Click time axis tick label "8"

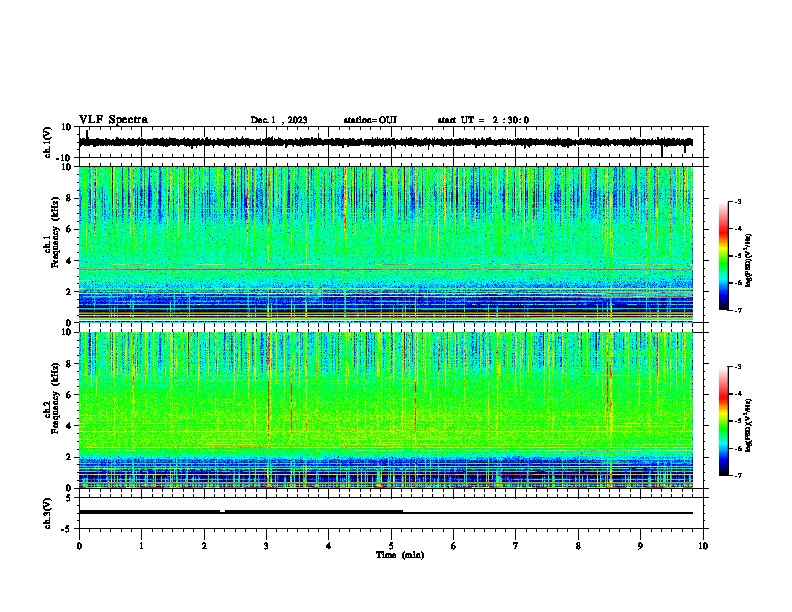578,546
